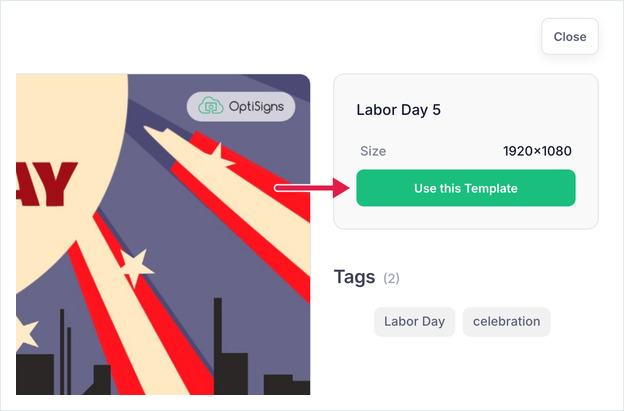Select the Labor Day tag
The image size is (624, 411).
click(x=414, y=321)
